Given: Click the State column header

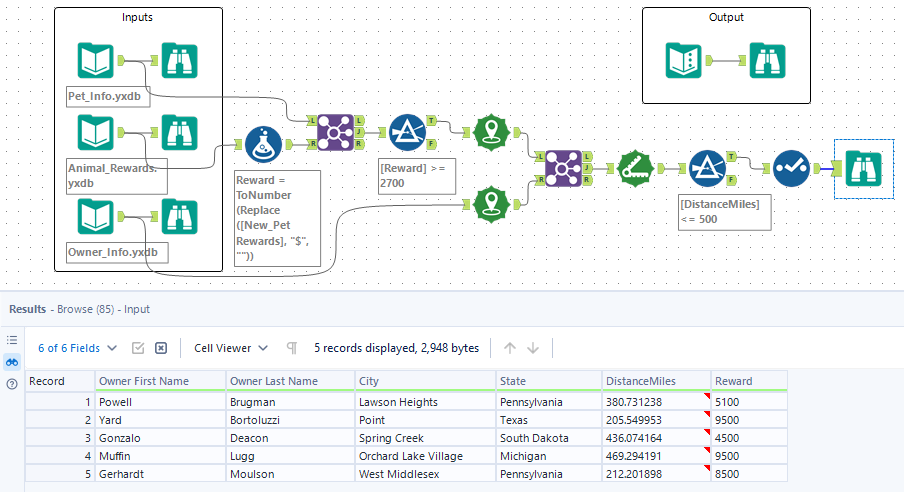Looking at the screenshot, I should click(549, 381).
